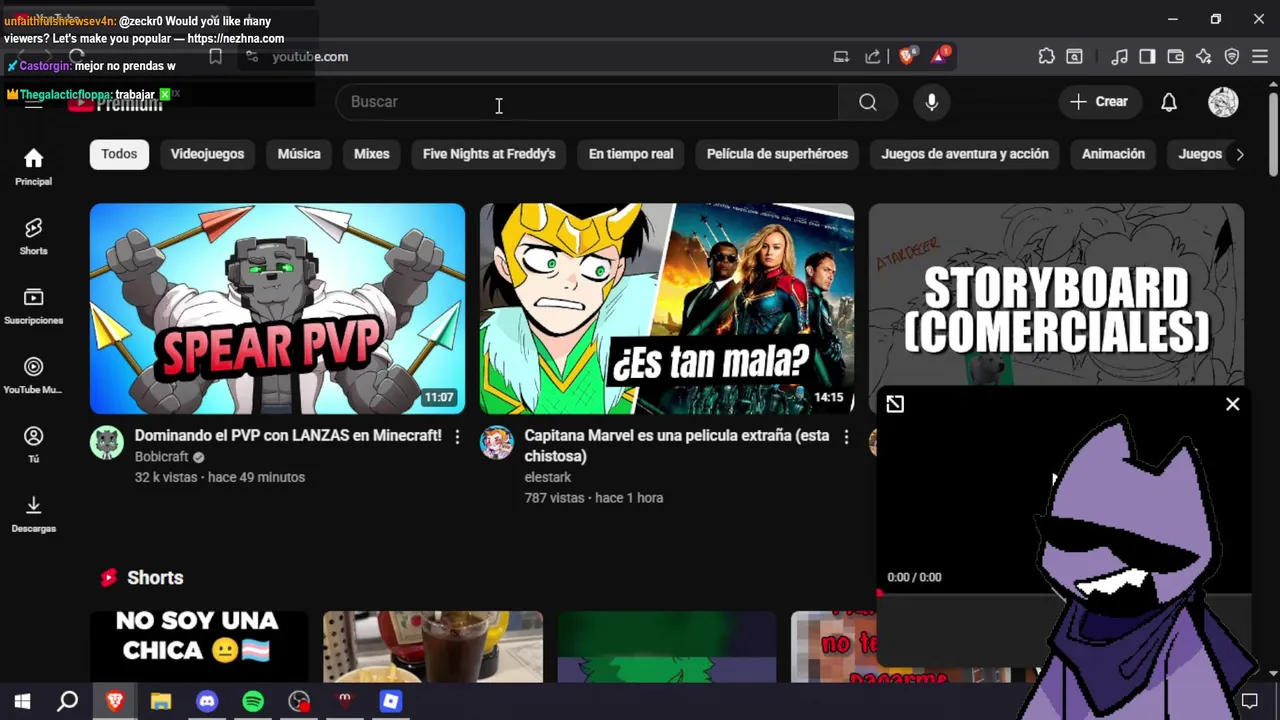Image resolution: width=1280 pixels, height=720 pixels.
Task: Open the Brave playlist music note icon
Action: [1120, 57]
